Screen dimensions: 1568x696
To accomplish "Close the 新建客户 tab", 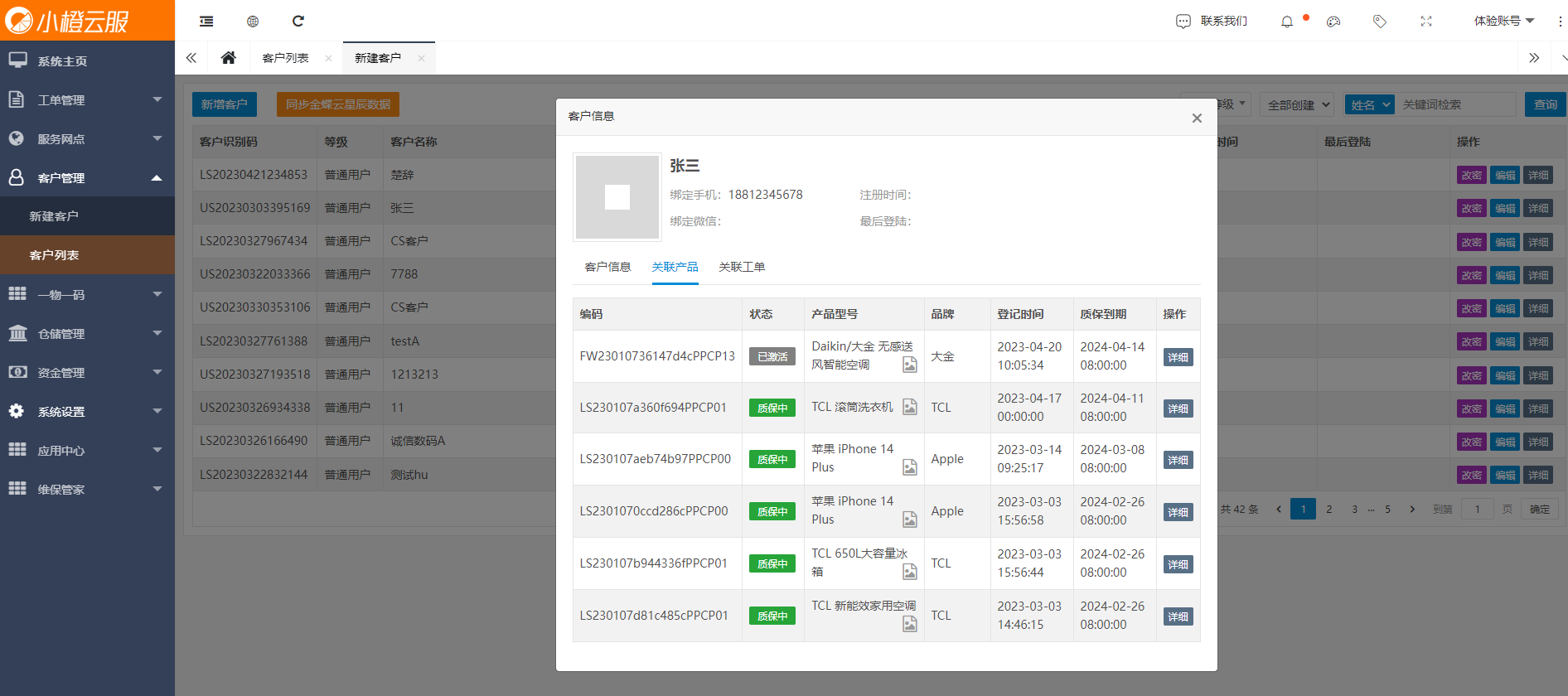I will click(421, 58).
